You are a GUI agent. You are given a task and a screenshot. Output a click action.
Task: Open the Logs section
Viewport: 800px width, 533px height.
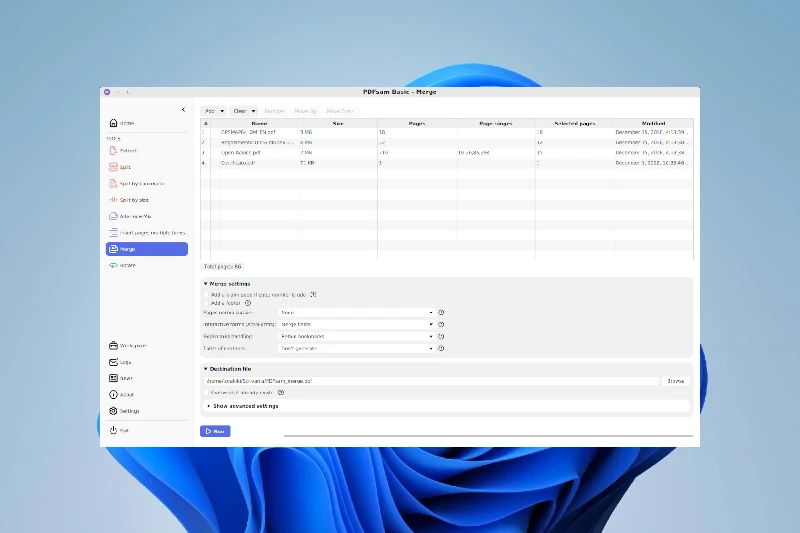(x=146, y=362)
